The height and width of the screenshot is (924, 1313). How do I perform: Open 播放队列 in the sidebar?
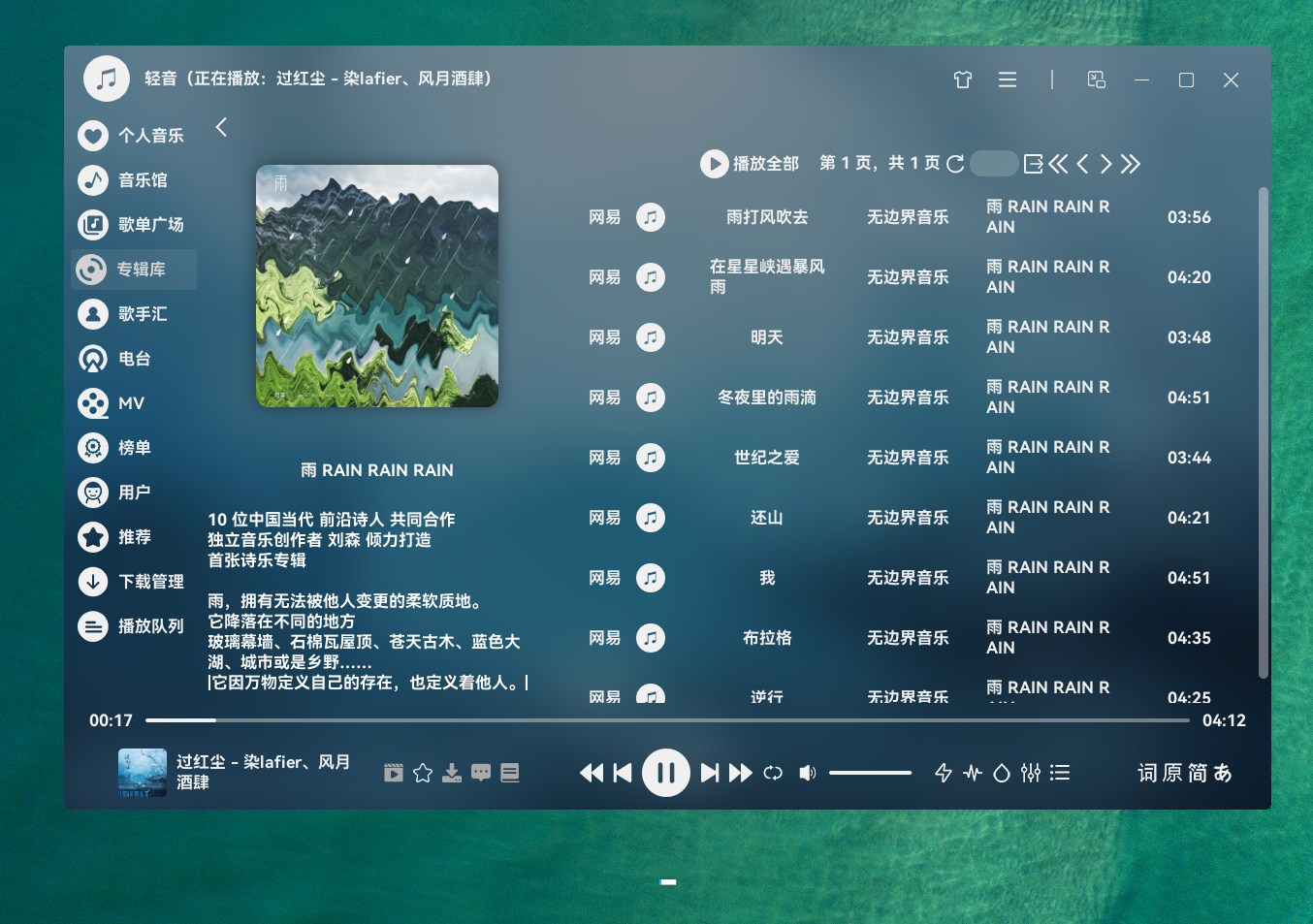[132, 626]
